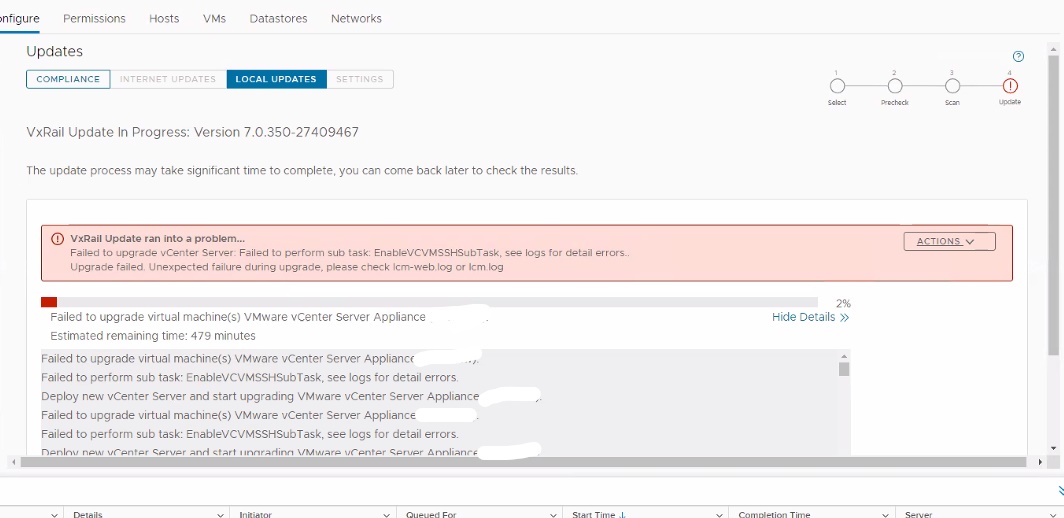This screenshot has width=1064, height=518.
Task: Select step 1 circle labeled Select
Action: tap(837, 86)
